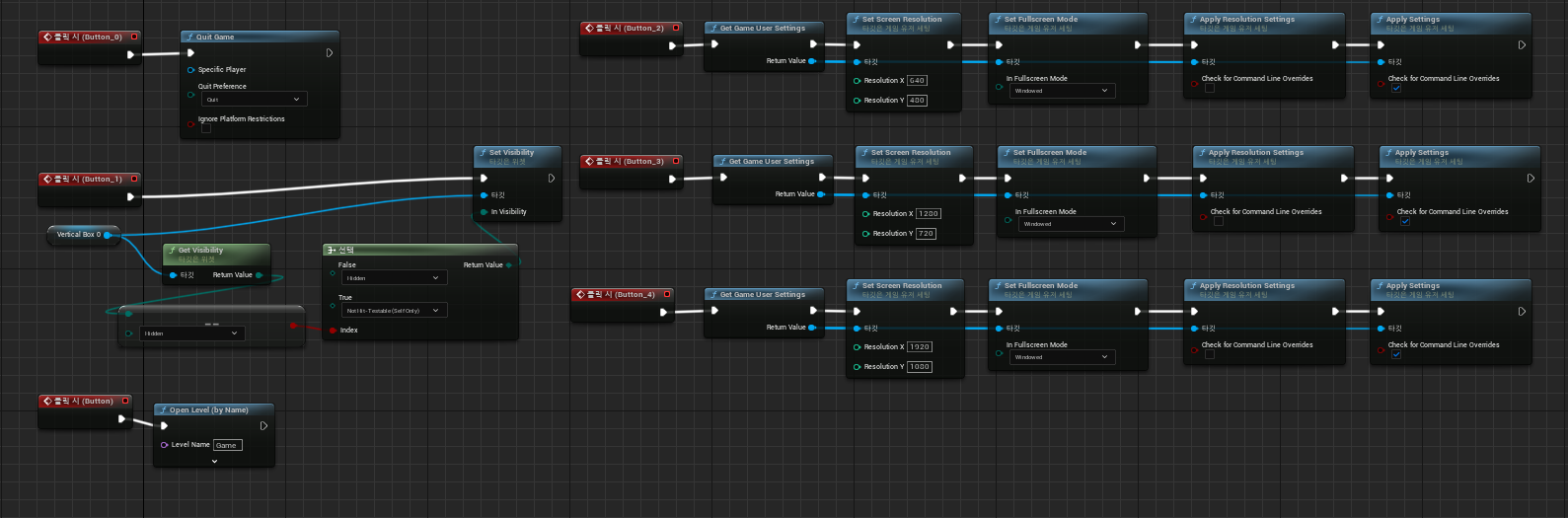Edit Resolution X value 1920
Screen dimensions: 1568x518
pos(919,347)
